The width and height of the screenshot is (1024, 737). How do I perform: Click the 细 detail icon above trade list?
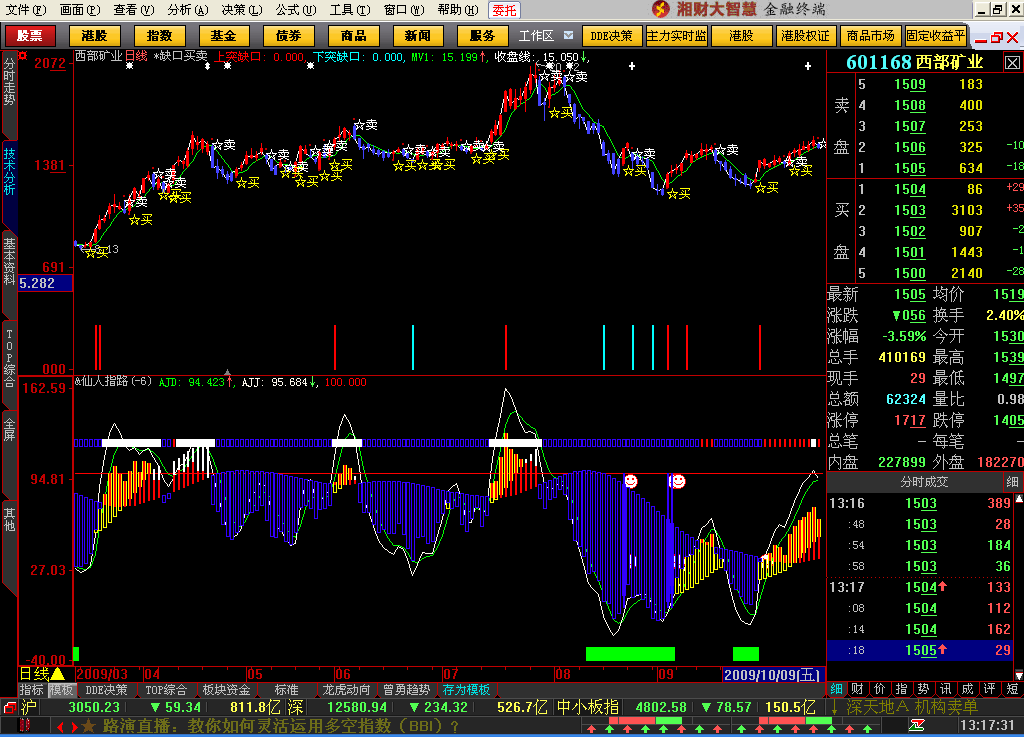click(1011, 483)
